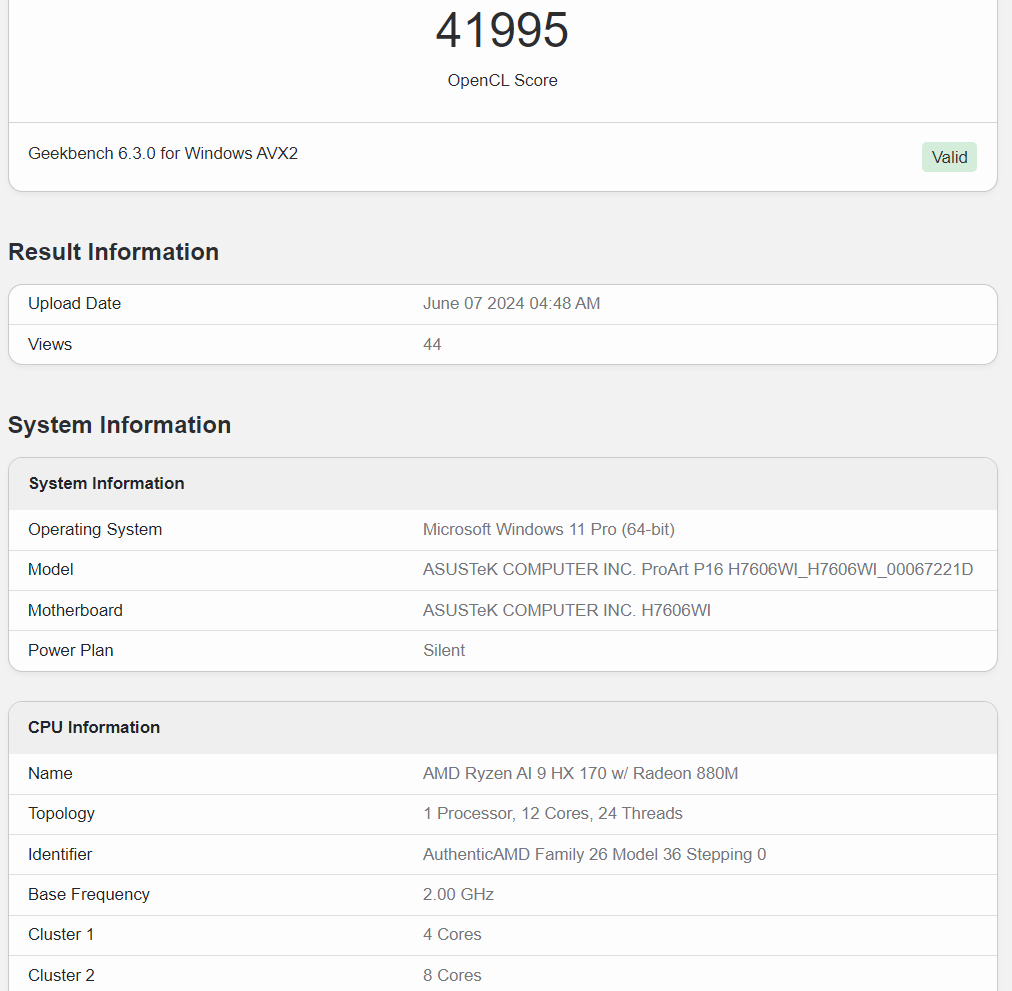Image resolution: width=1012 pixels, height=991 pixels.
Task: Click the Base Frequency 2.00 GHz value
Action: click(458, 894)
